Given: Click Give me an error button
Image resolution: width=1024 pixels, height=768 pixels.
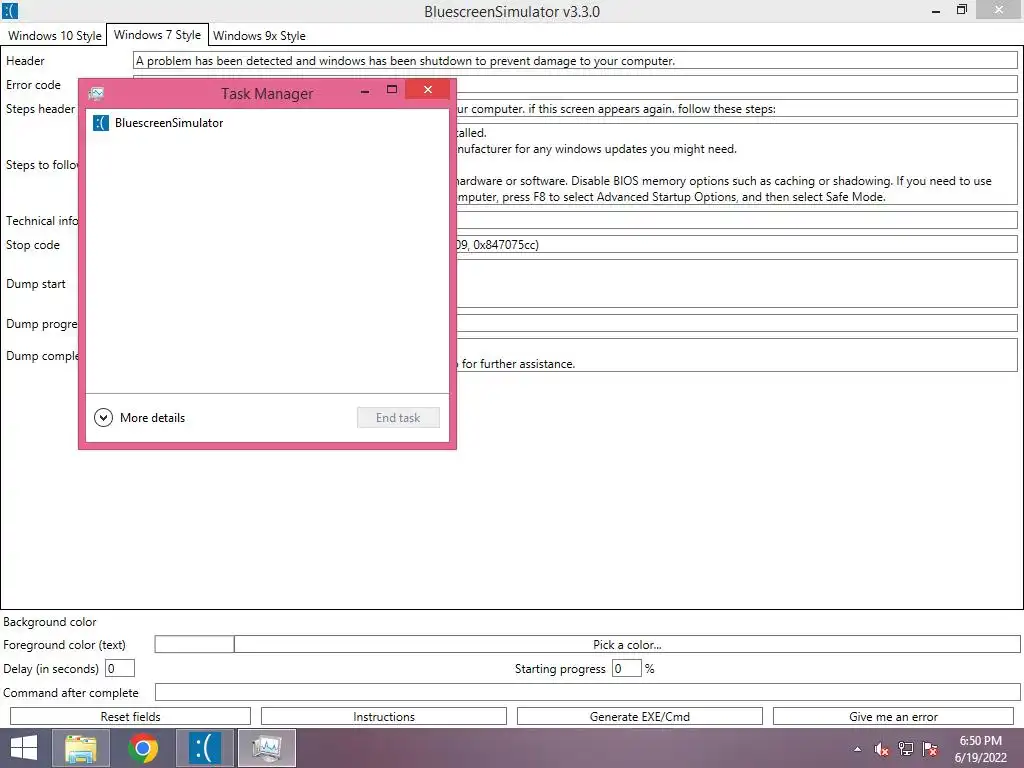Looking at the screenshot, I should coord(893,716).
